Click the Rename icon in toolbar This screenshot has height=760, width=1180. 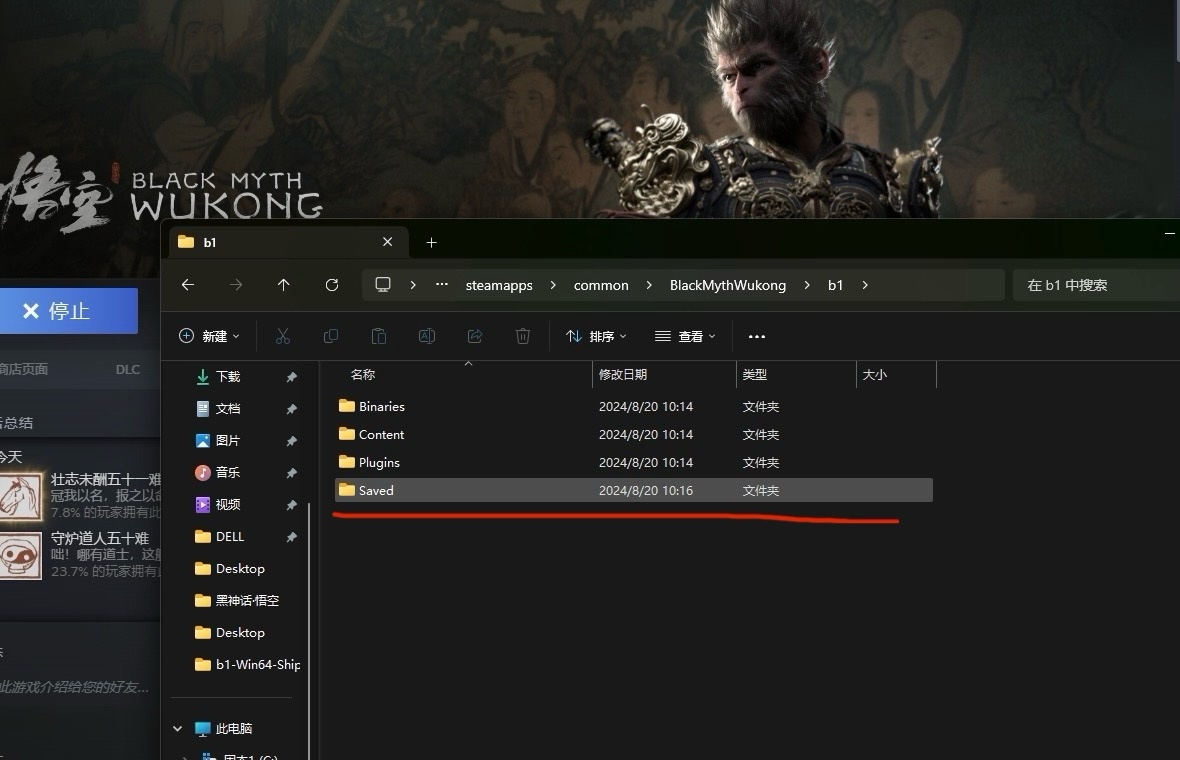(x=427, y=336)
